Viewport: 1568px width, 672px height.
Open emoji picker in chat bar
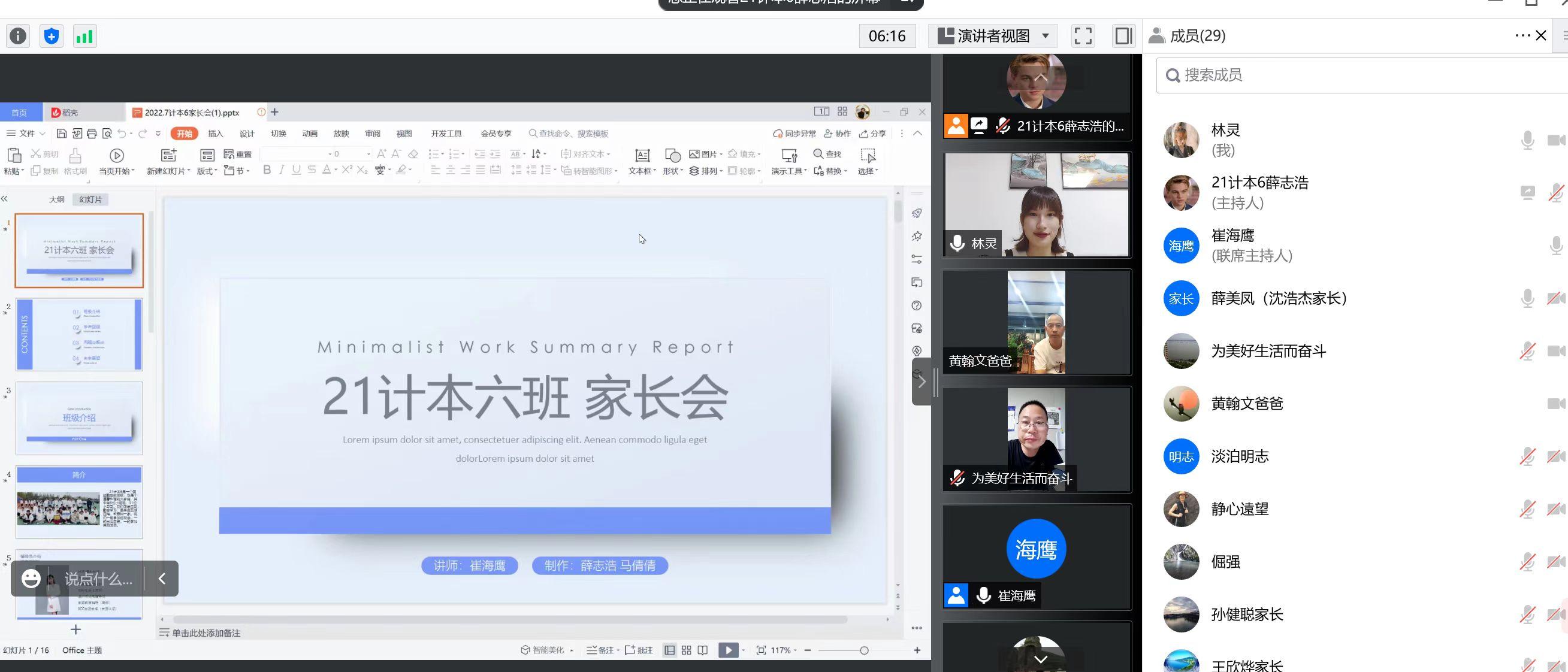click(31, 578)
